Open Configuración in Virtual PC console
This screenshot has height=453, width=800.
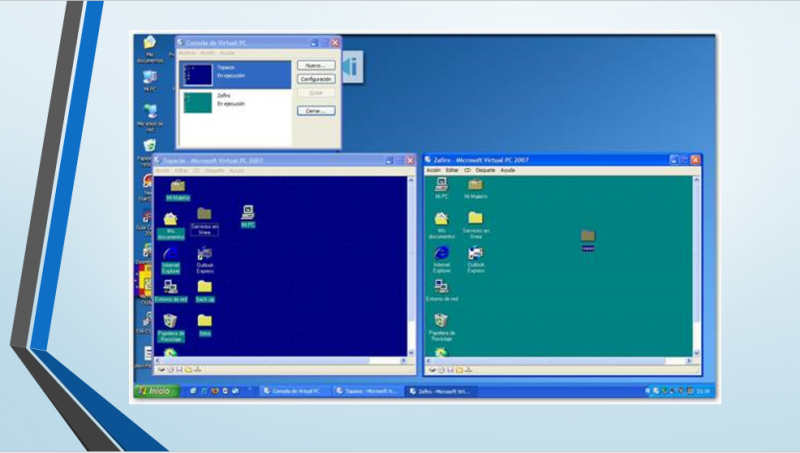(316, 79)
